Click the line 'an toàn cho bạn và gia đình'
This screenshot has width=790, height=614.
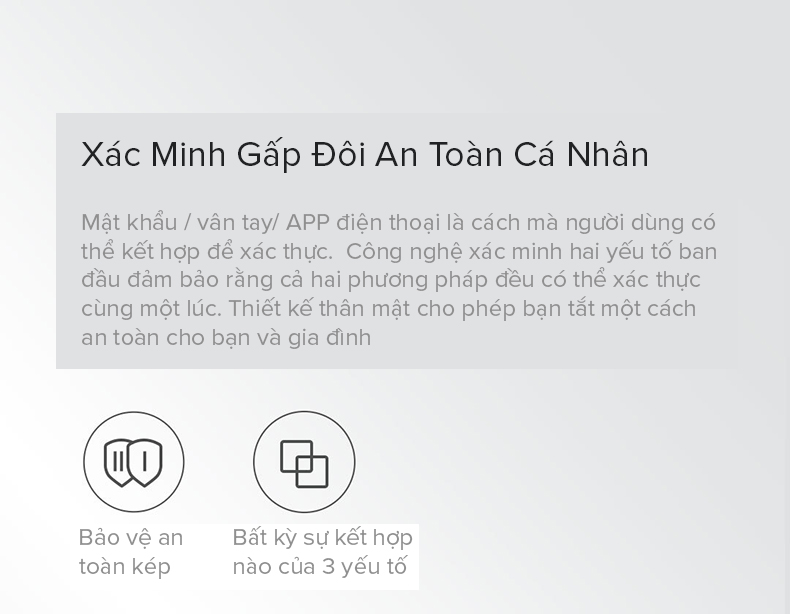[x=226, y=337]
